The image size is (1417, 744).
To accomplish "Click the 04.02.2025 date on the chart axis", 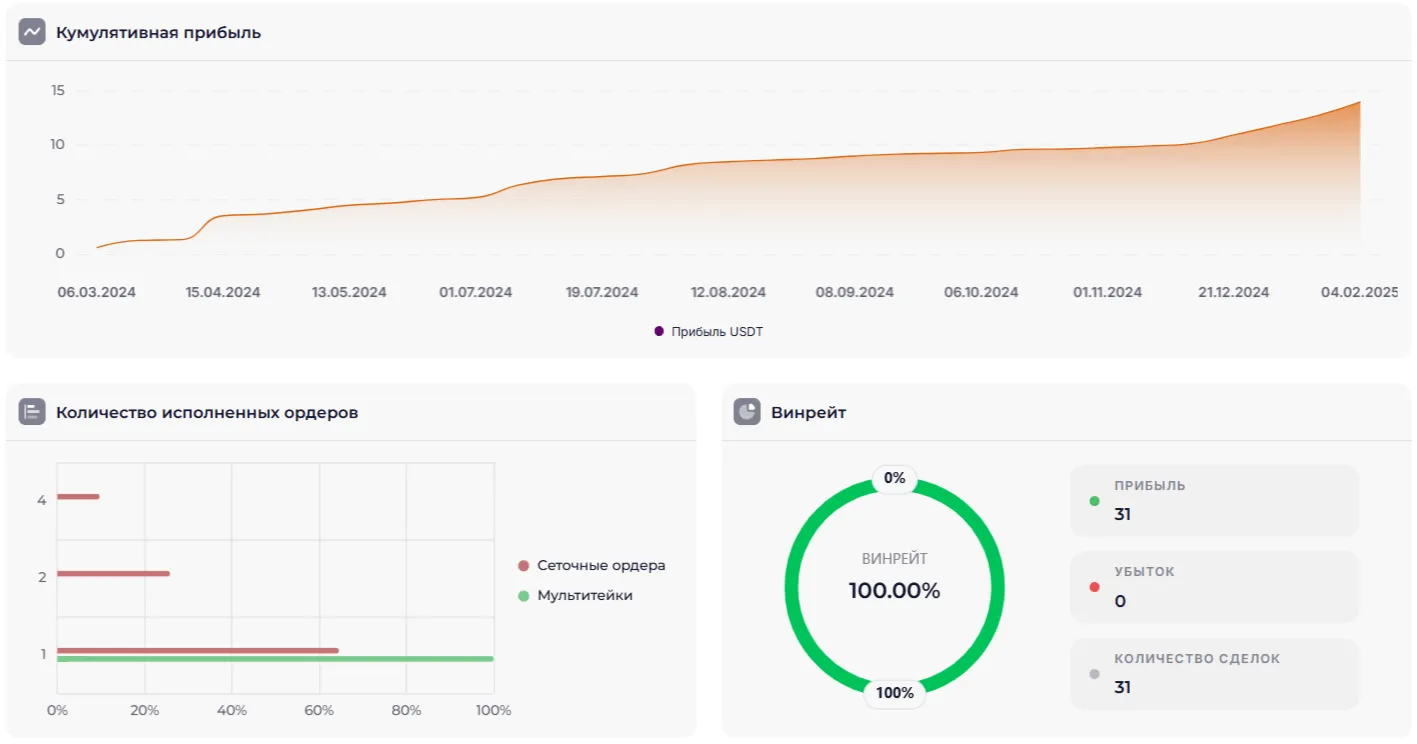I will pos(1359,293).
